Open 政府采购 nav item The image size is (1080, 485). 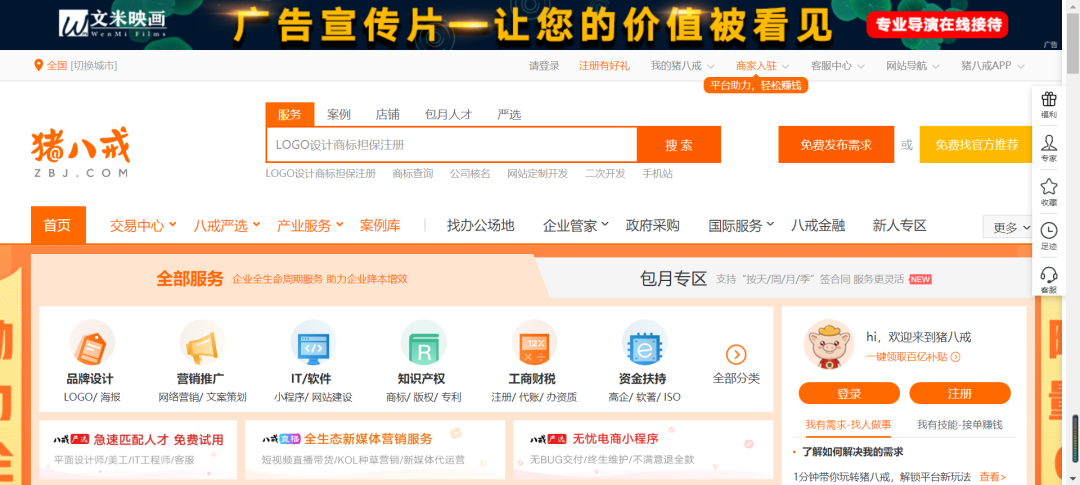(x=652, y=225)
